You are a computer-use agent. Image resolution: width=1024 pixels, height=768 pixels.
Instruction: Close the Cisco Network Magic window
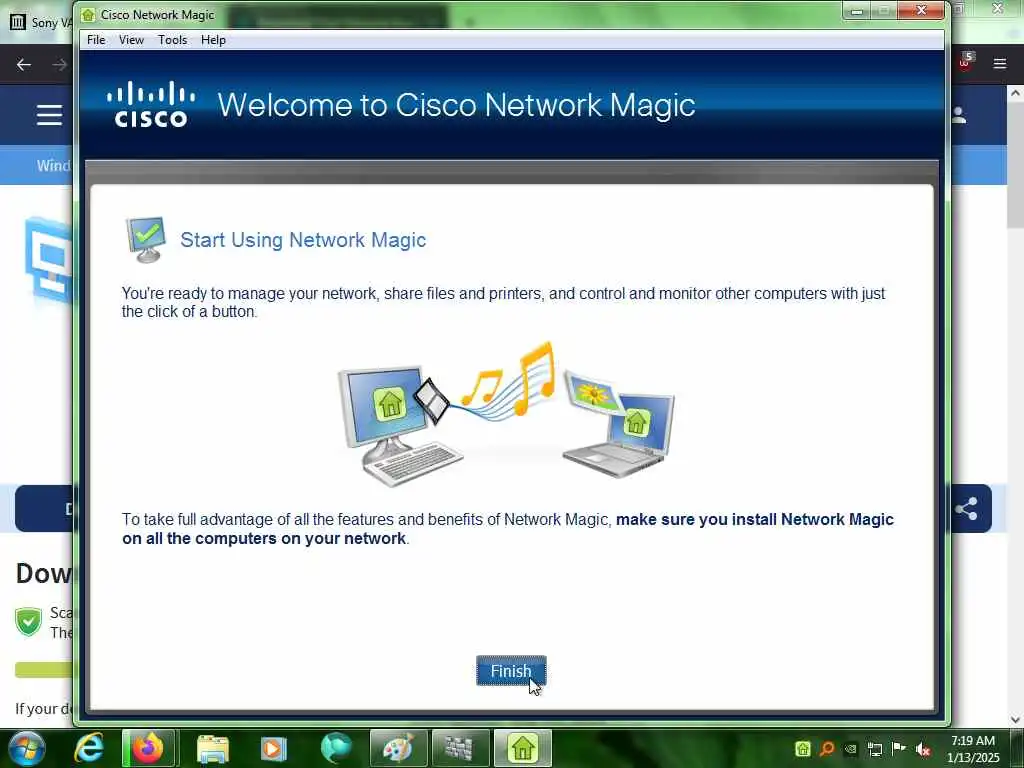click(921, 10)
